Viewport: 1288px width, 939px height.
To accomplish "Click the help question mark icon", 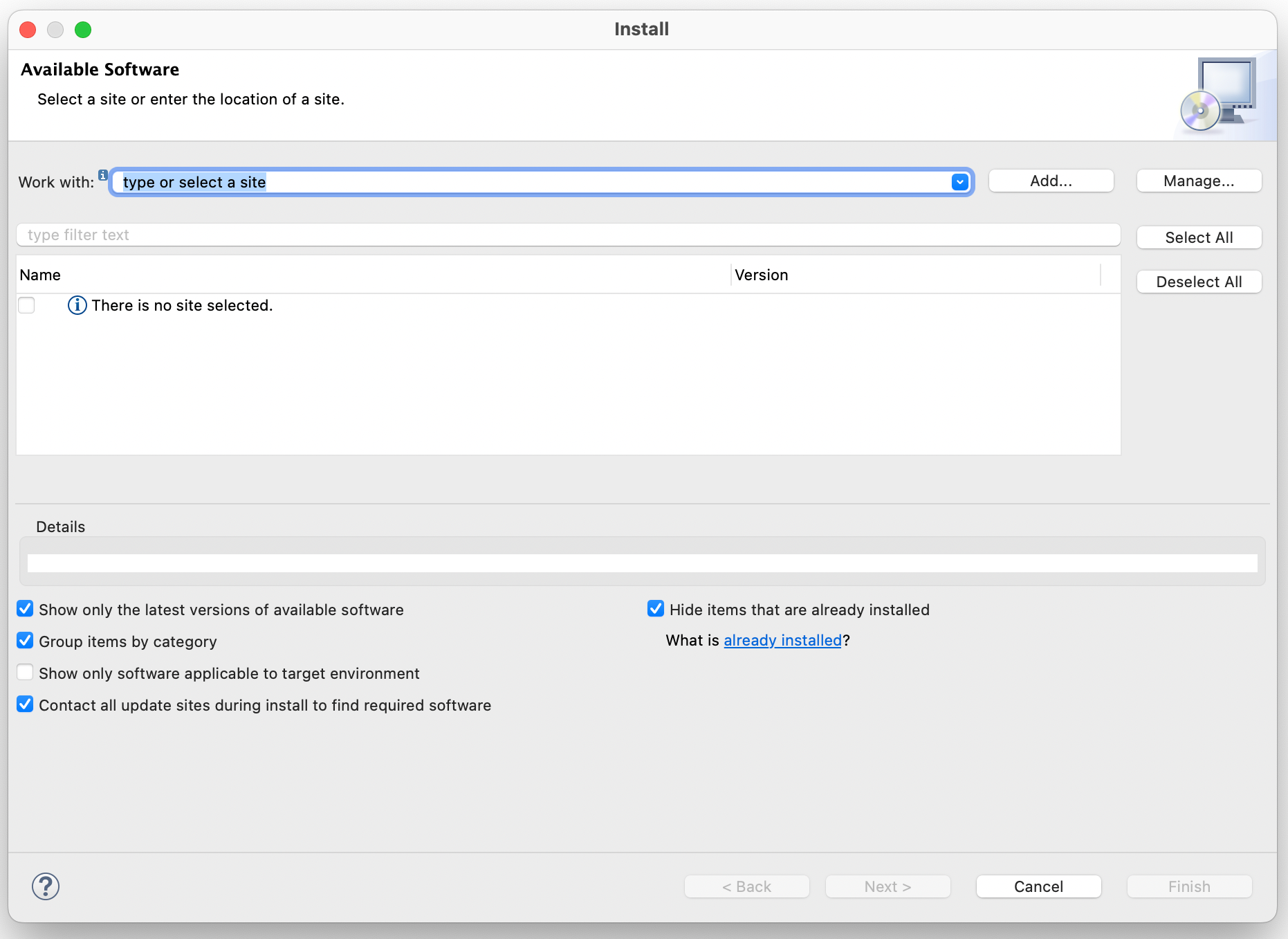I will click(x=46, y=886).
